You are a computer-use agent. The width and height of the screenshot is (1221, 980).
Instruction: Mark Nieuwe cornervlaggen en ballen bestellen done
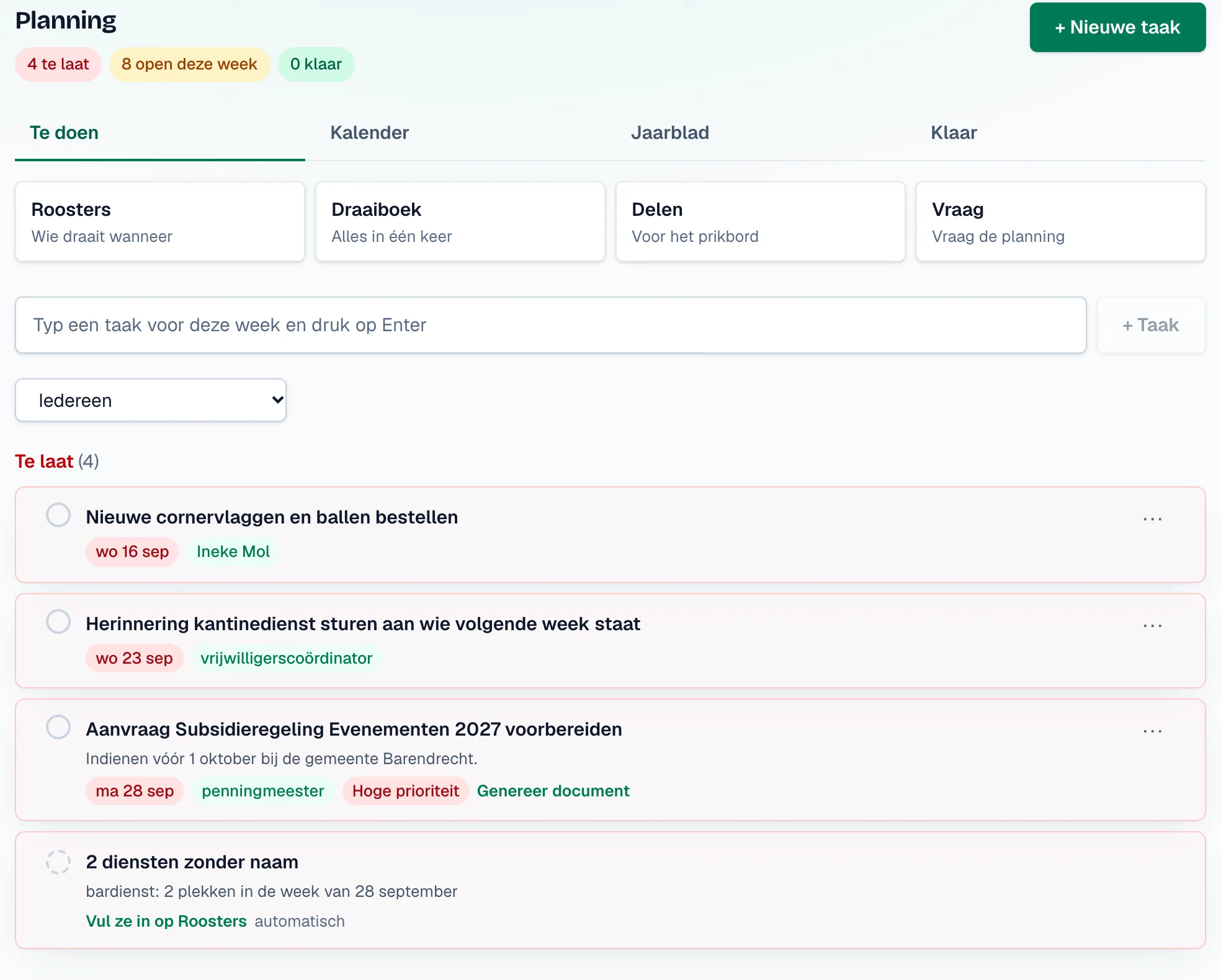58,515
